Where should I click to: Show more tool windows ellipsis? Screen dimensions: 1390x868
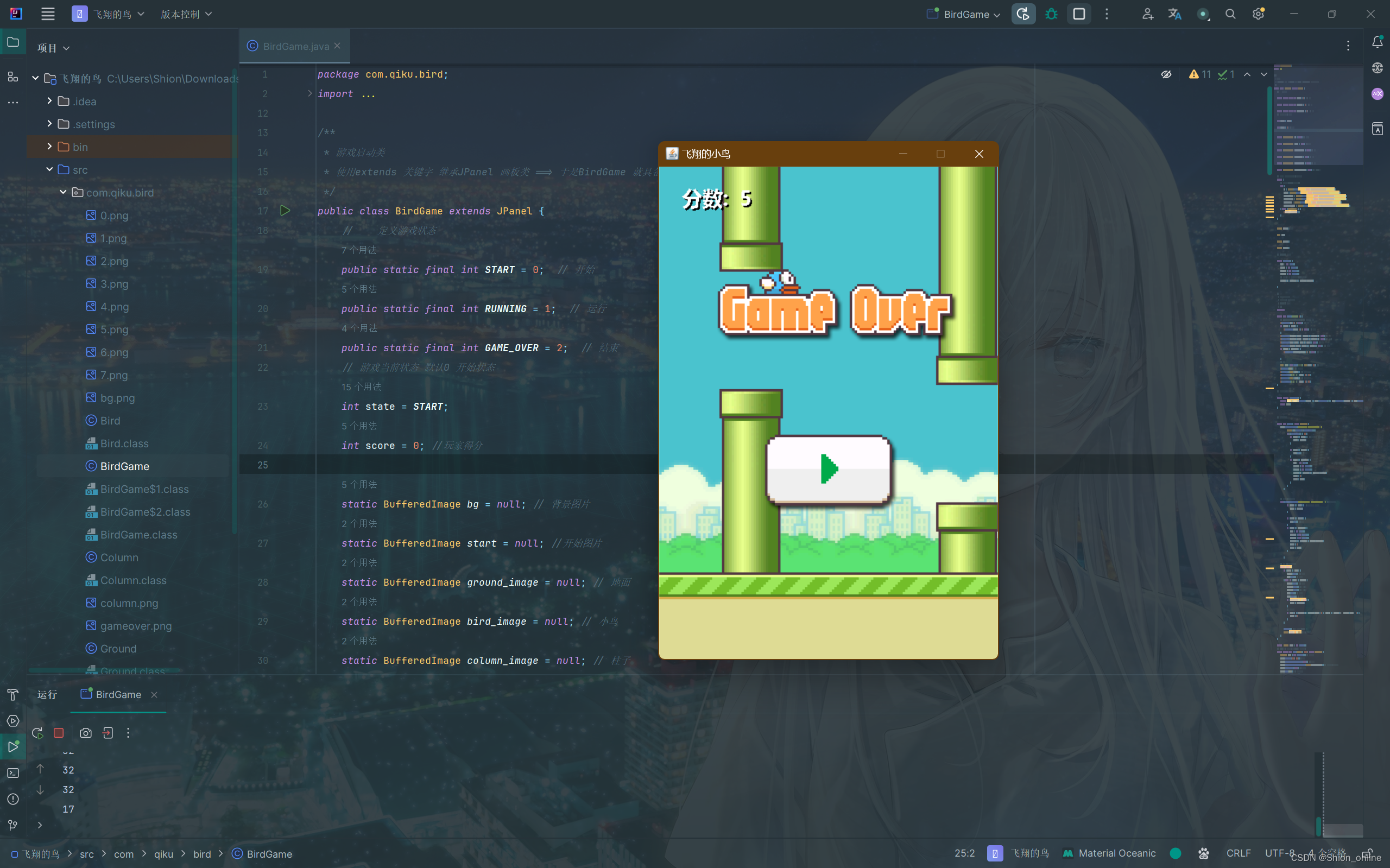(12, 103)
